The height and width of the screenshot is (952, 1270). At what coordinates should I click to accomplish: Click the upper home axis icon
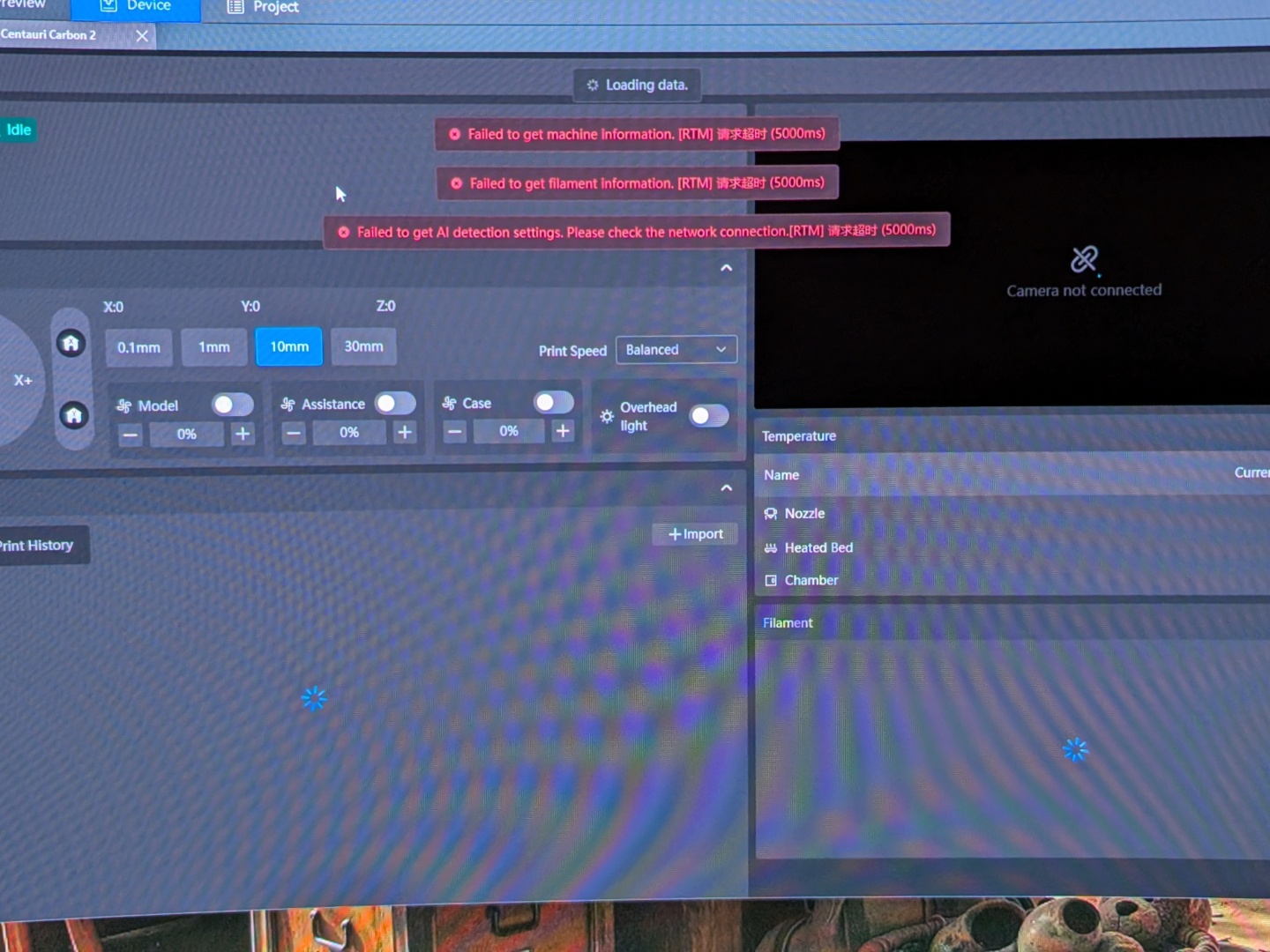pyautogui.click(x=71, y=343)
